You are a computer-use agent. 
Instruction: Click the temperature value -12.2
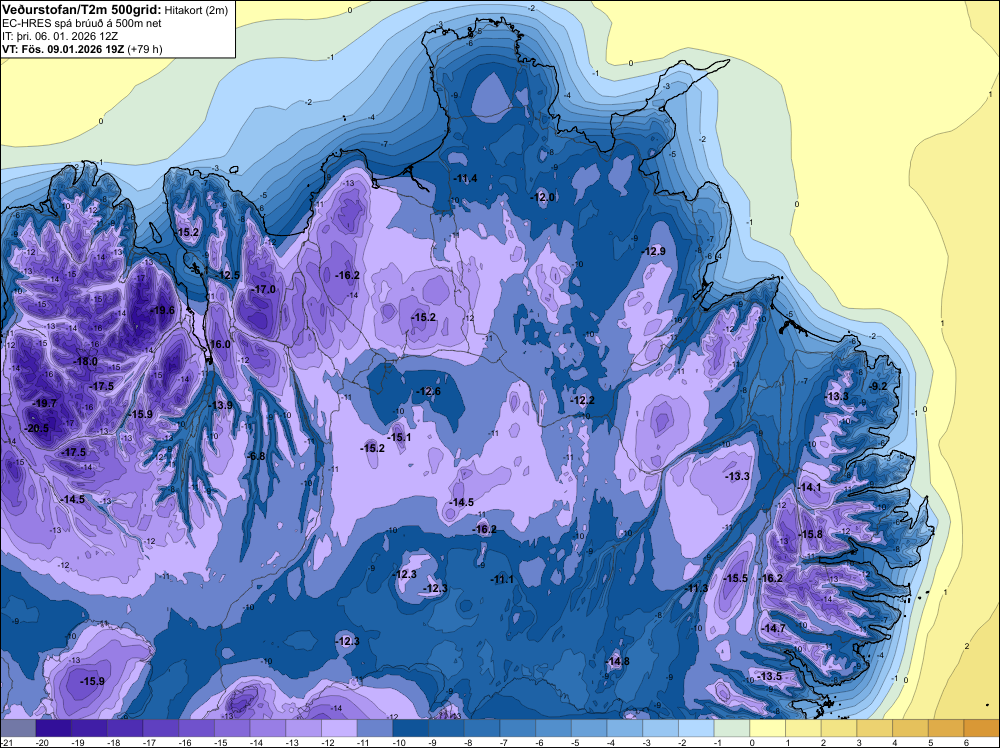click(x=582, y=400)
